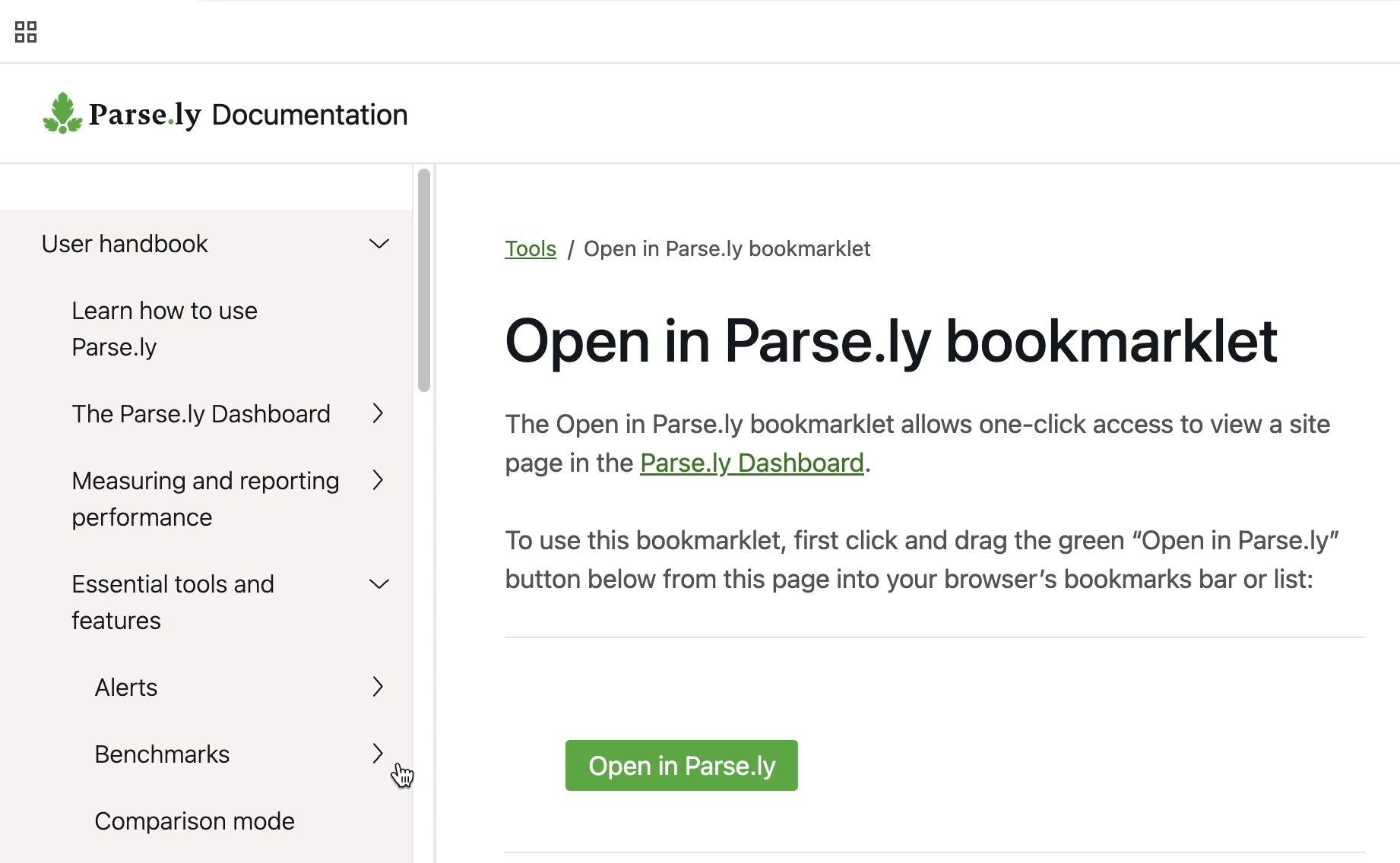Open the Alerts page

[x=126, y=688]
